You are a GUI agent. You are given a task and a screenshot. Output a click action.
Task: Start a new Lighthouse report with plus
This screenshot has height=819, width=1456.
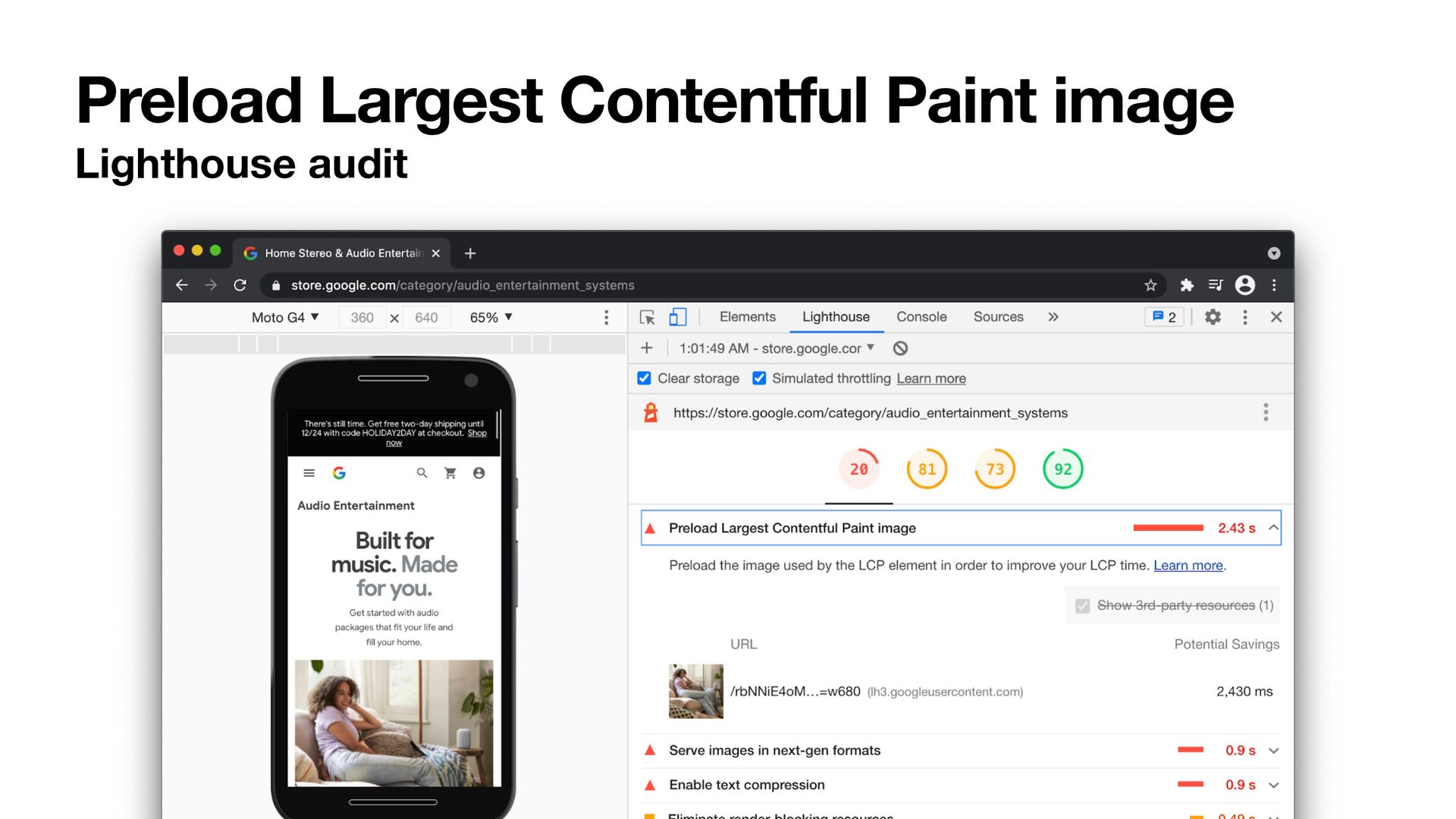(647, 348)
